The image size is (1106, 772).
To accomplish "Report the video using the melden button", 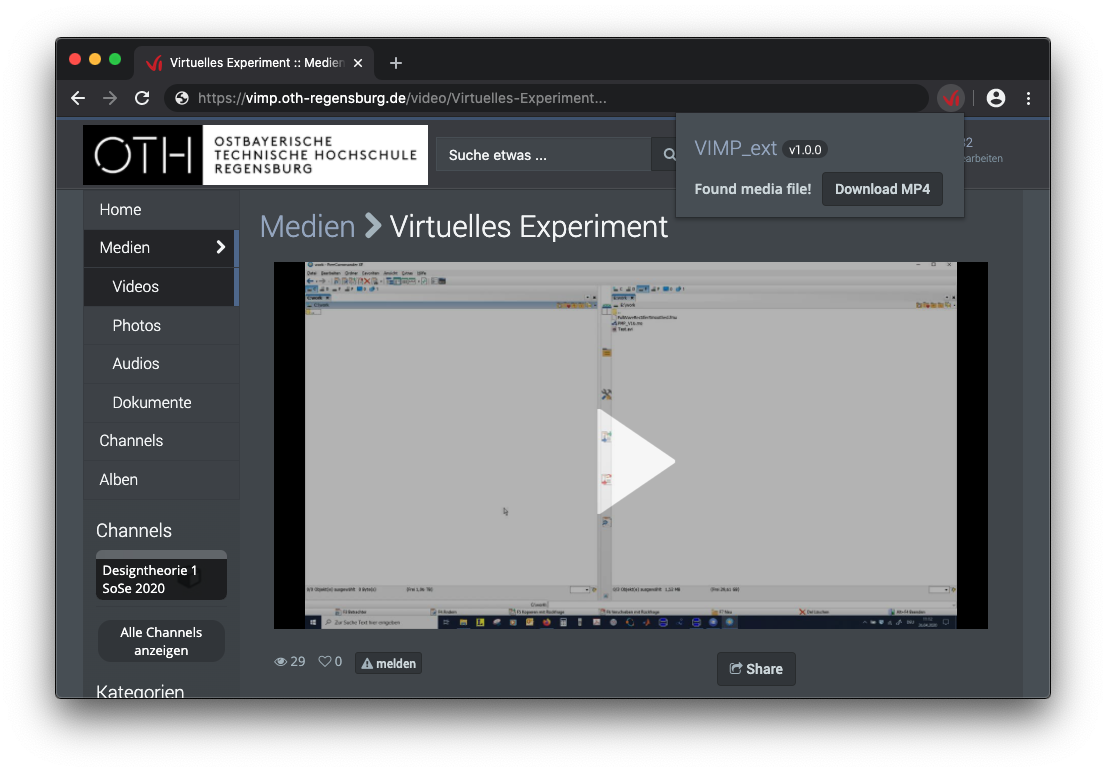I will (388, 662).
